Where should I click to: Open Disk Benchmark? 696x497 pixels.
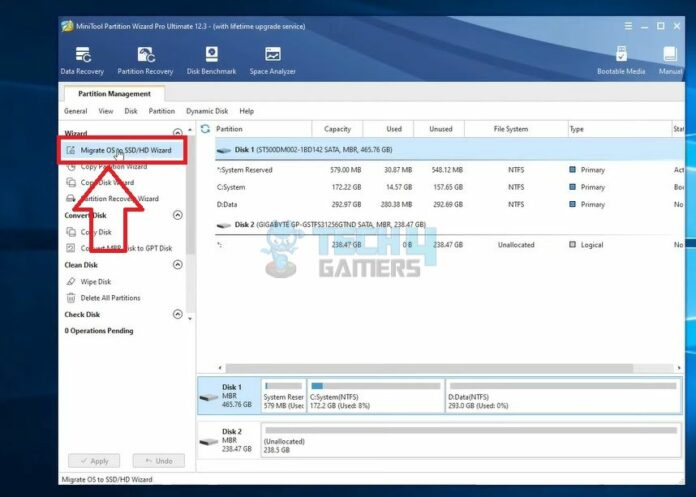point(211,59)
